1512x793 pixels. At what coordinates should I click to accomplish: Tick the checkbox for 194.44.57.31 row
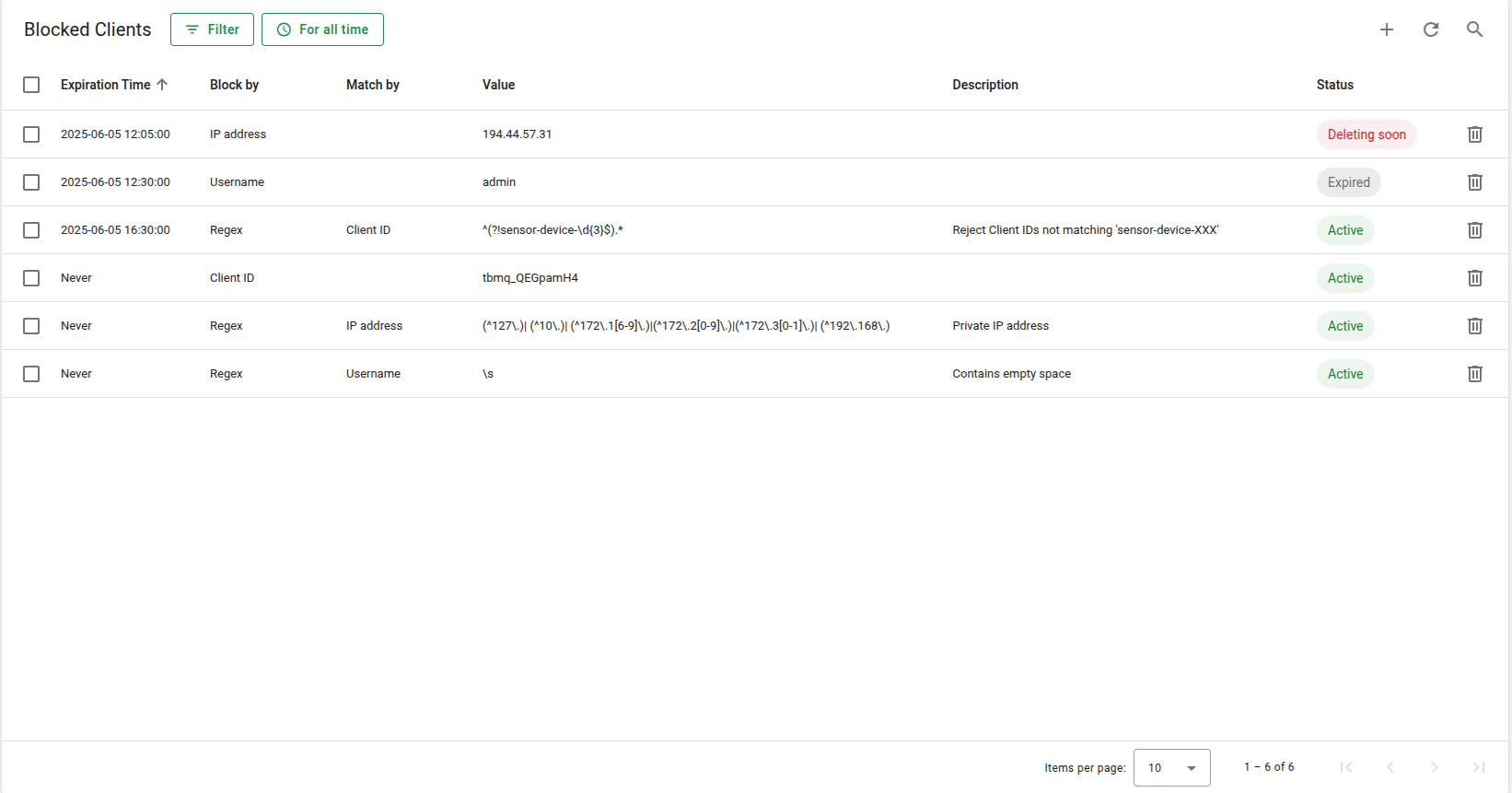click(x=31, y=134)
